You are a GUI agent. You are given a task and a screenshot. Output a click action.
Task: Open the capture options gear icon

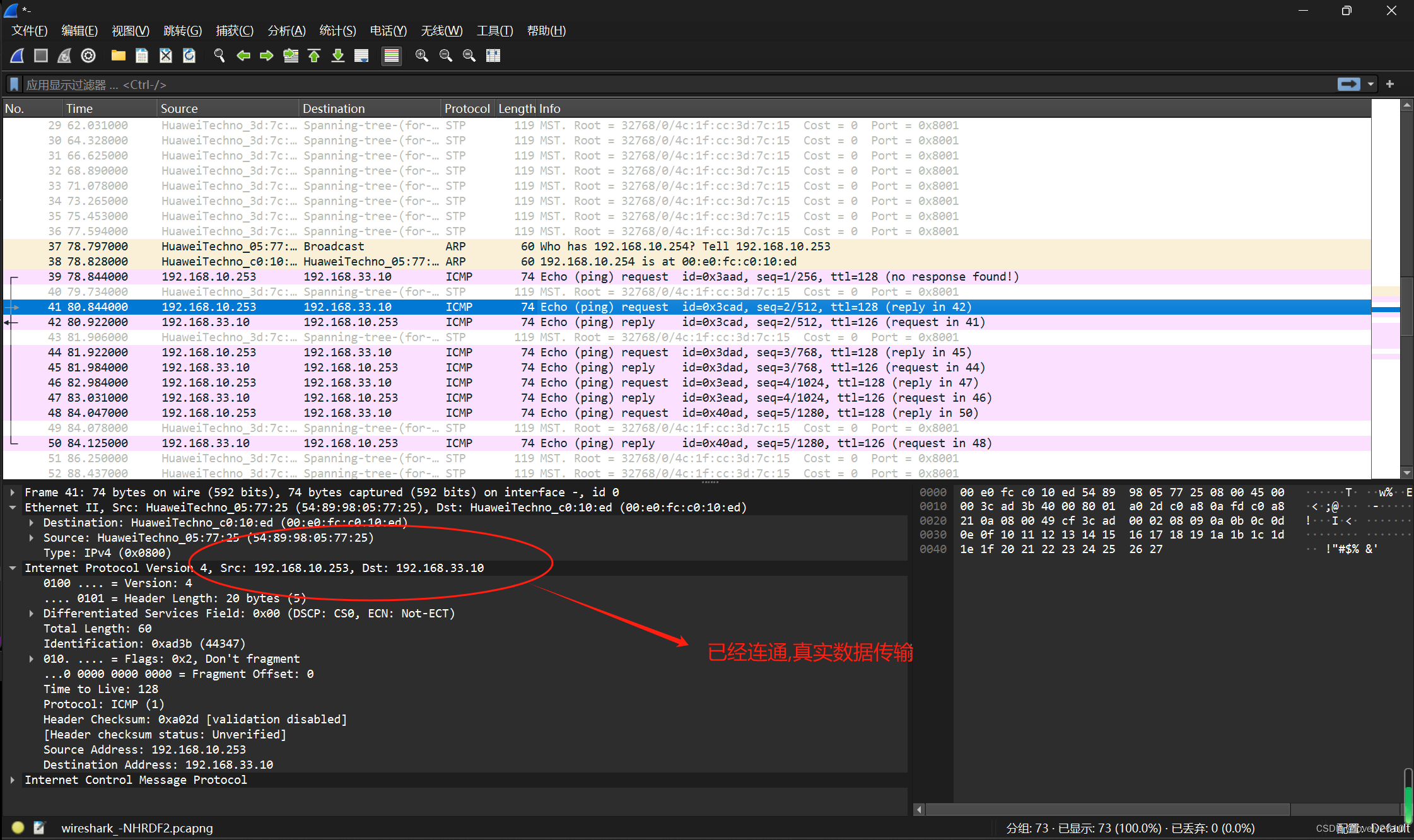pos(88,55)
